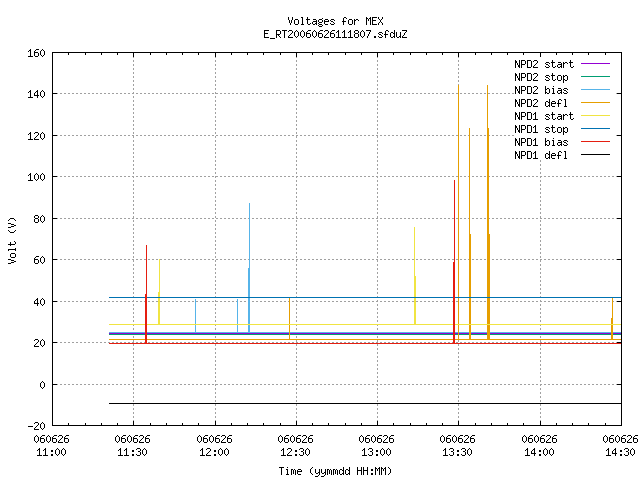Click the 13:00 time tick label
This screenshot has width=640, height=480.
click(x=376, y=452)
